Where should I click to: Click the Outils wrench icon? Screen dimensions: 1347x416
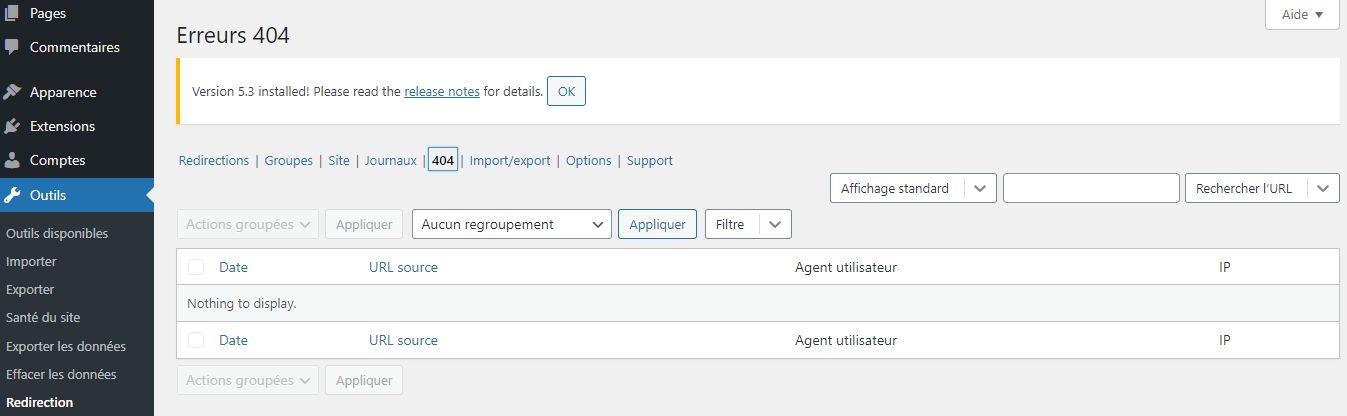pos(12,195)
